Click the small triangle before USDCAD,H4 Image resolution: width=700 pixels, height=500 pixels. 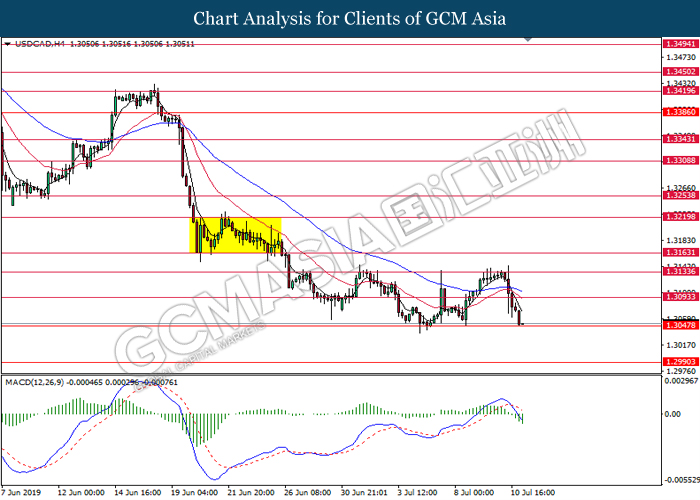[x=7, y=44]
